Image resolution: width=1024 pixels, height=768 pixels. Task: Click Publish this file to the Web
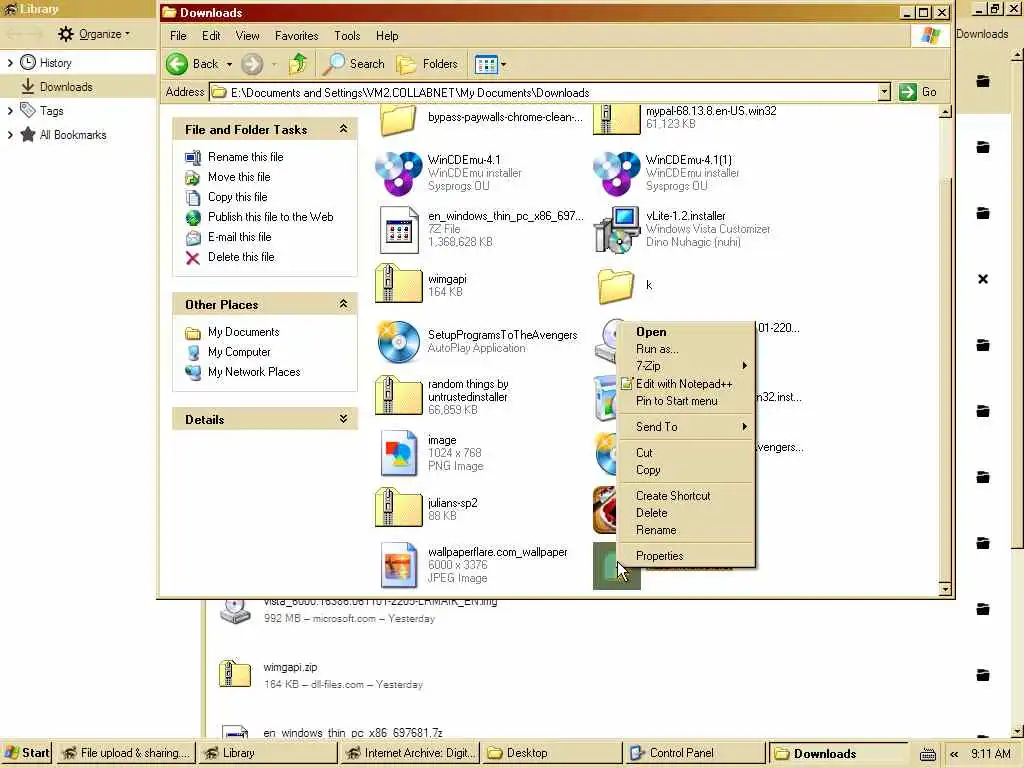(x=270, y=217)
